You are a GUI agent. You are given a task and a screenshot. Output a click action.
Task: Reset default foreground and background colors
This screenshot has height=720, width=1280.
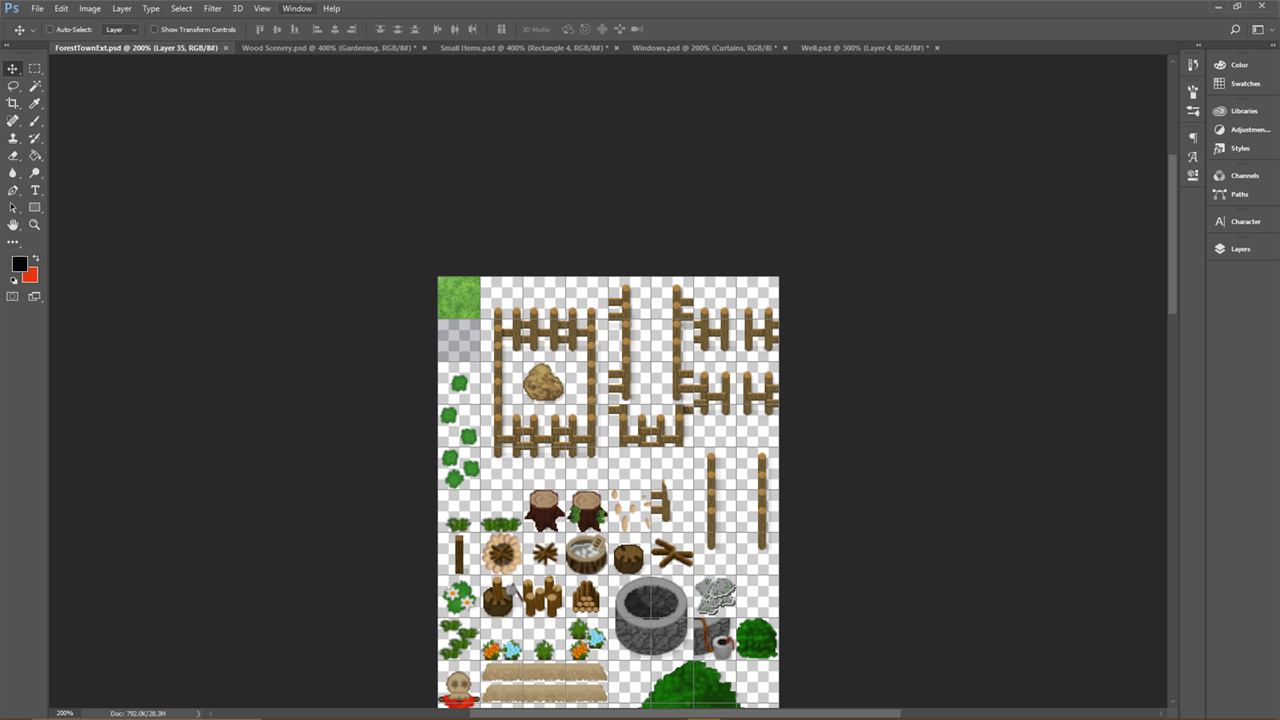[x=13, y=281]
